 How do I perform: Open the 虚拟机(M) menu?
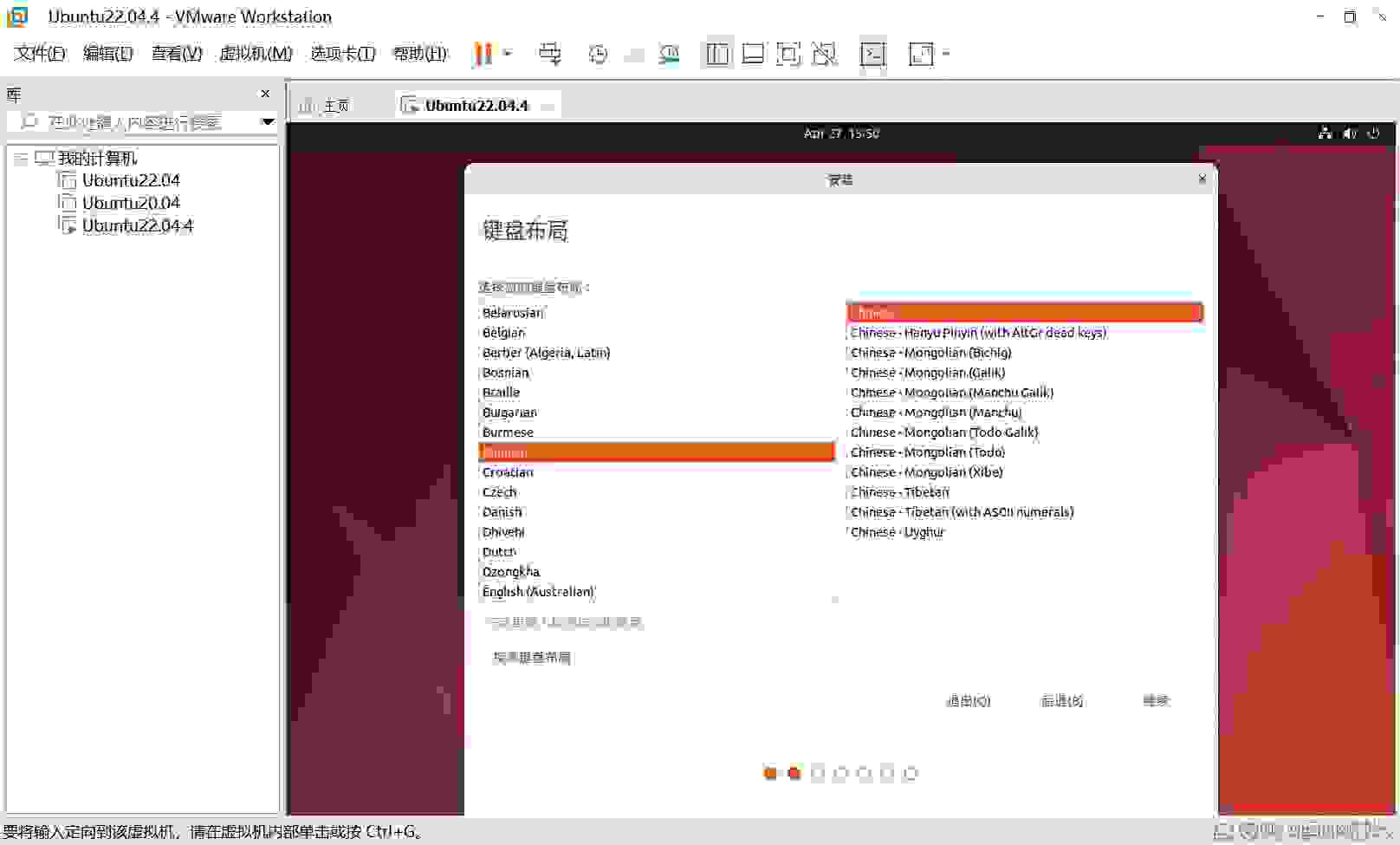click(x=256, y=54)
